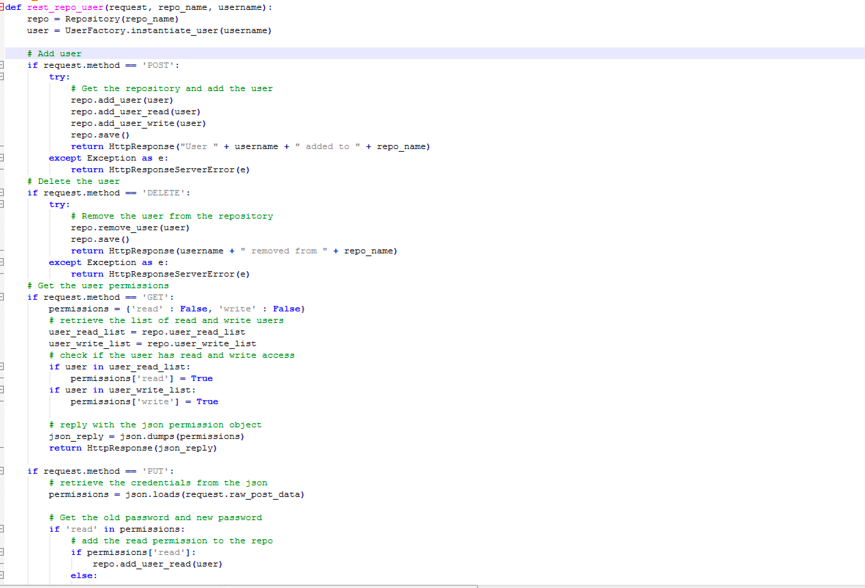
Task: Click the line 'permissions = json.loads(request.raw_post_data)'
Action: pos(177,494)
